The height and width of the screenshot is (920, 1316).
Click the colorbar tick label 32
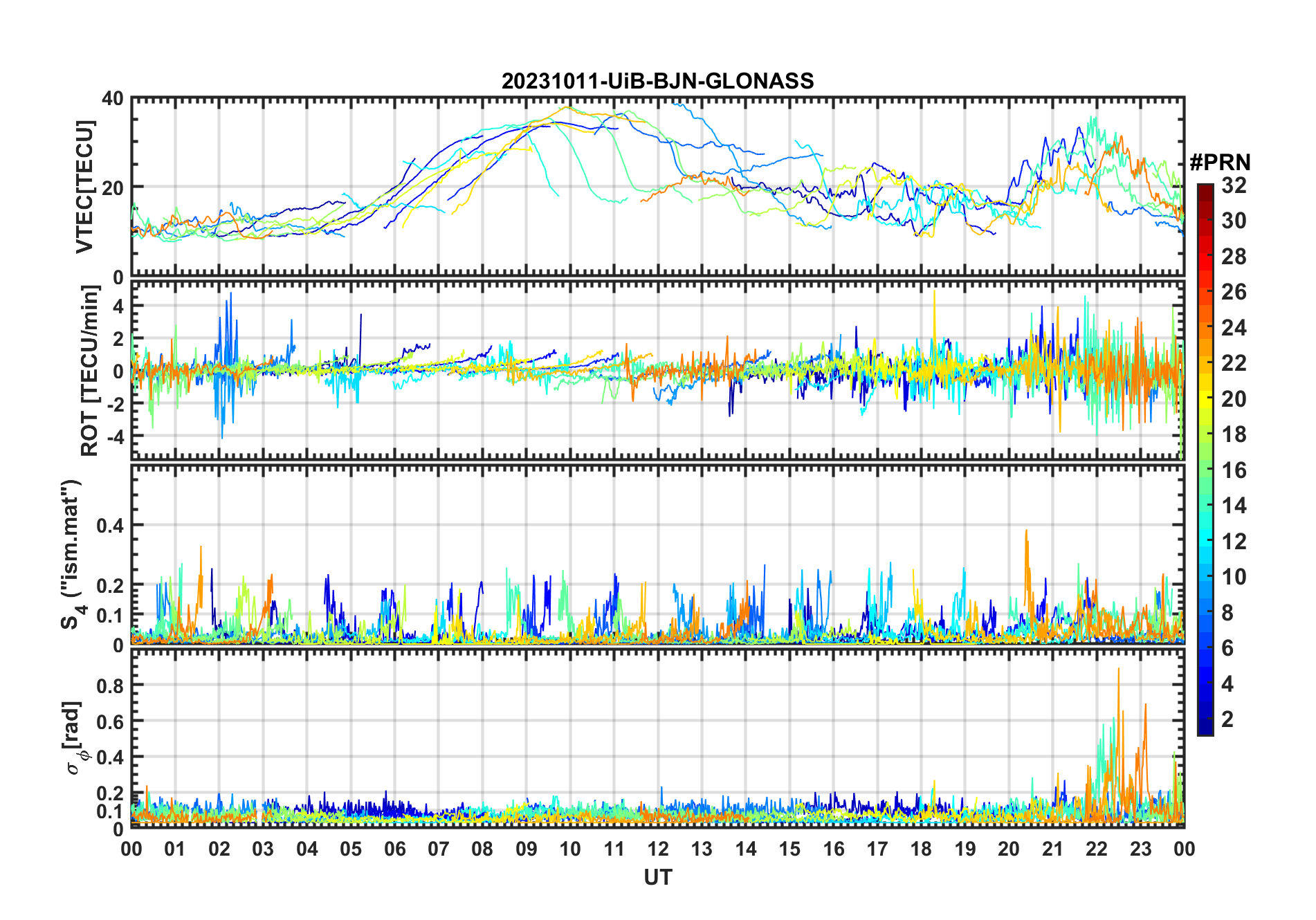(1234, 185)
